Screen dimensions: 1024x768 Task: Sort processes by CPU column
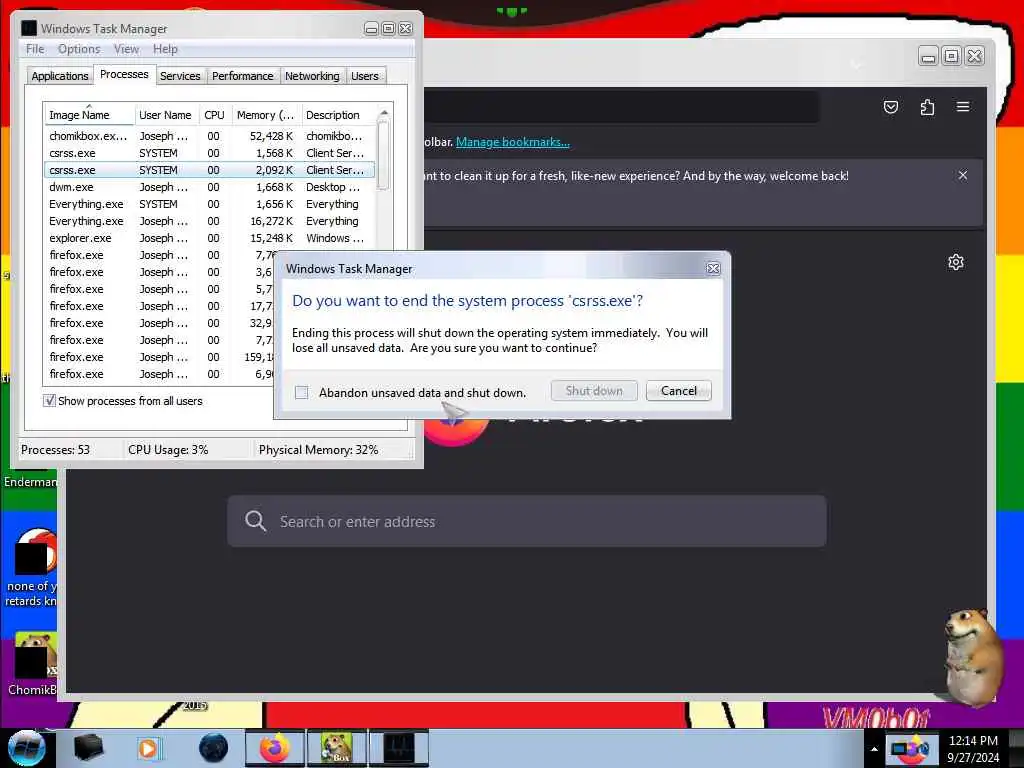pyautogui.click(x=214, y=115)
